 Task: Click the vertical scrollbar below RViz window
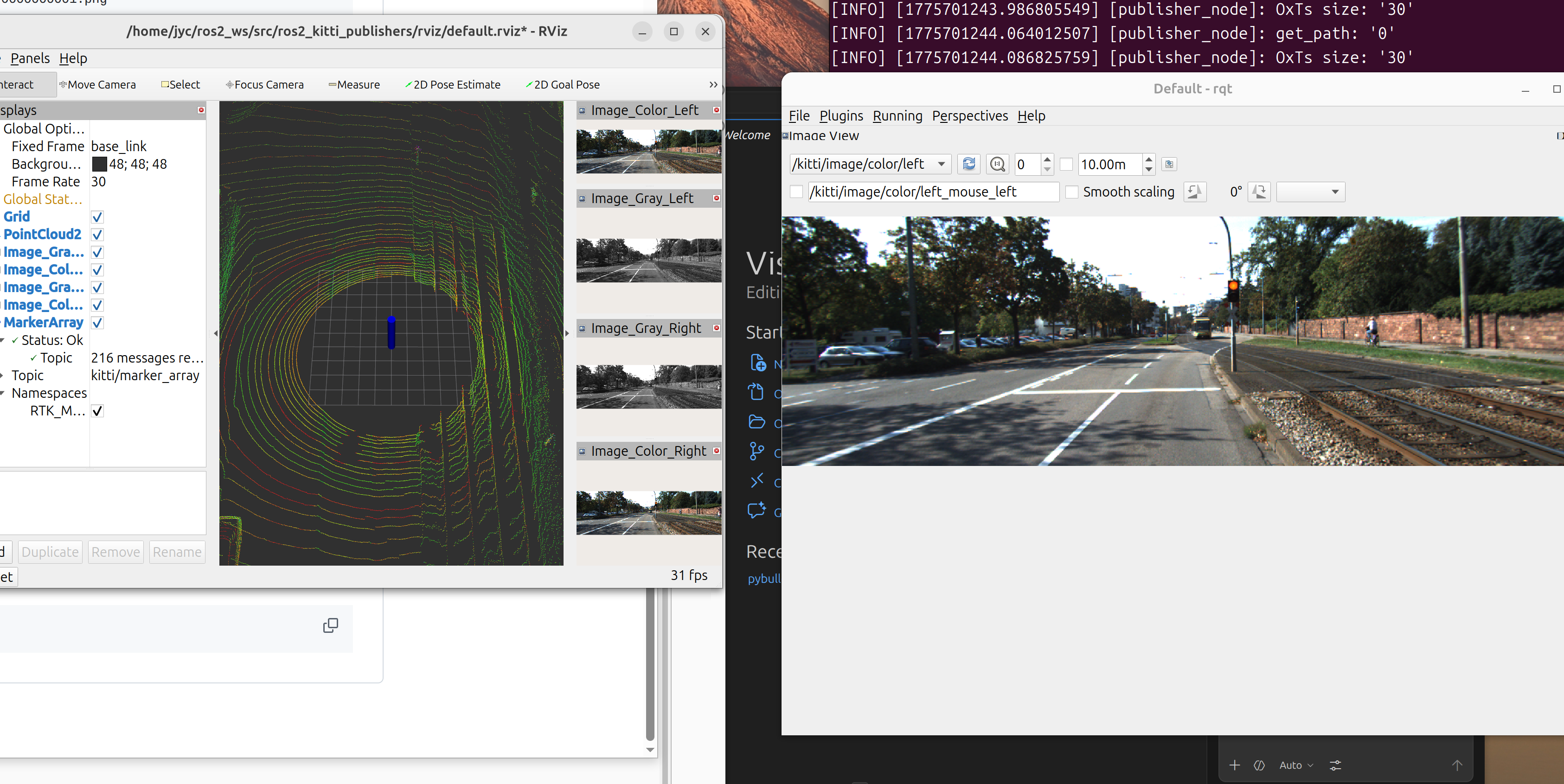point(650,664)
